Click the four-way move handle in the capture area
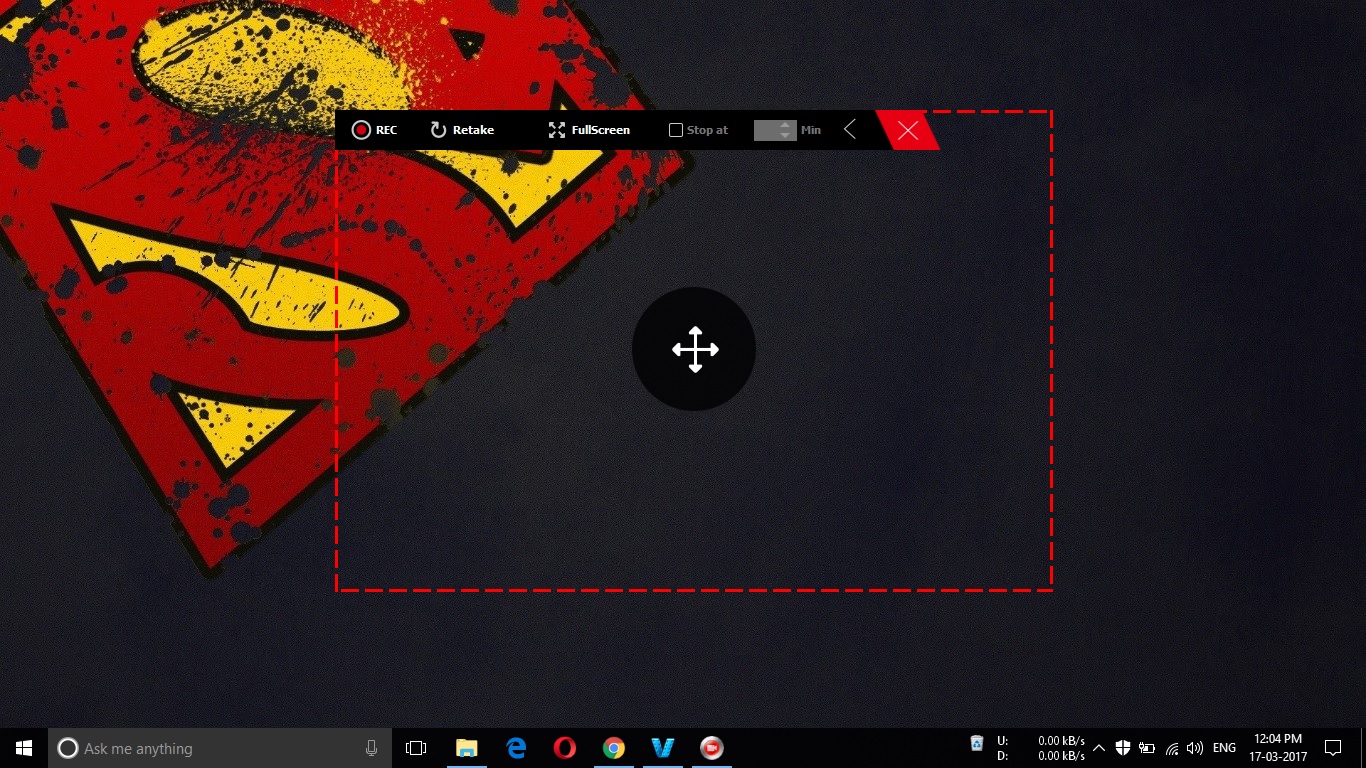Image resolution: width=1366 pixels, height=768 pixels. [x=694, y=349]
